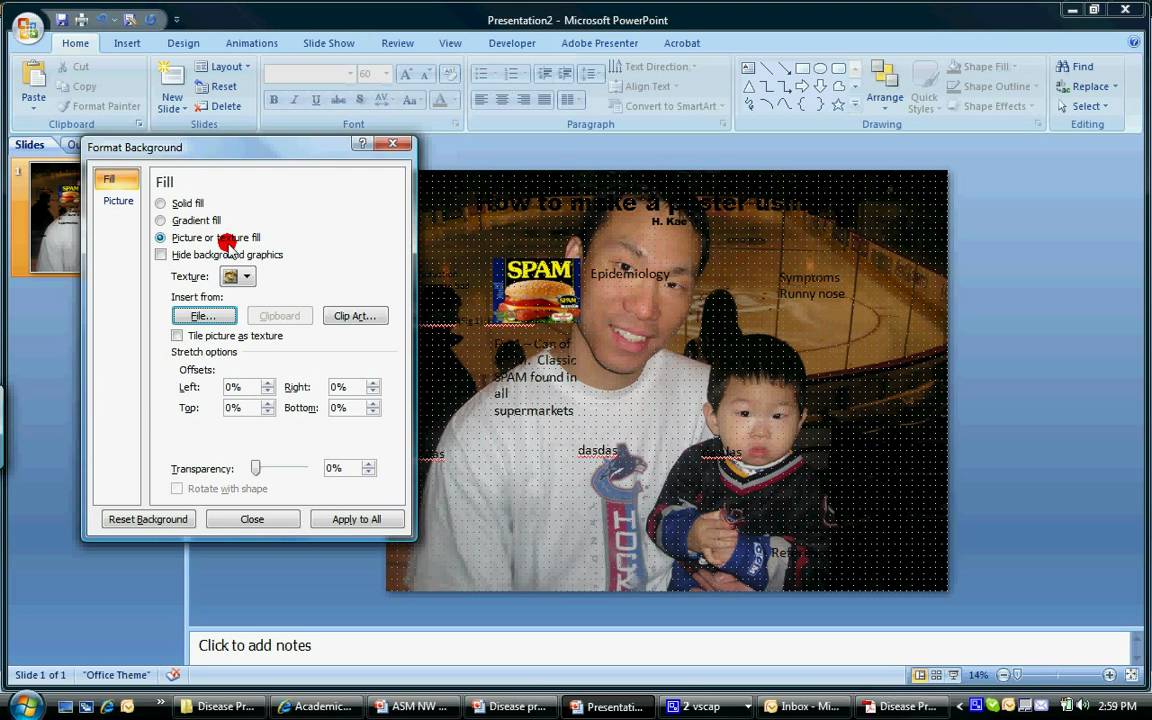The height and width of the screenshot is (720, 1152).
Task: Click the Reset Background button
Action: [148, 519]
